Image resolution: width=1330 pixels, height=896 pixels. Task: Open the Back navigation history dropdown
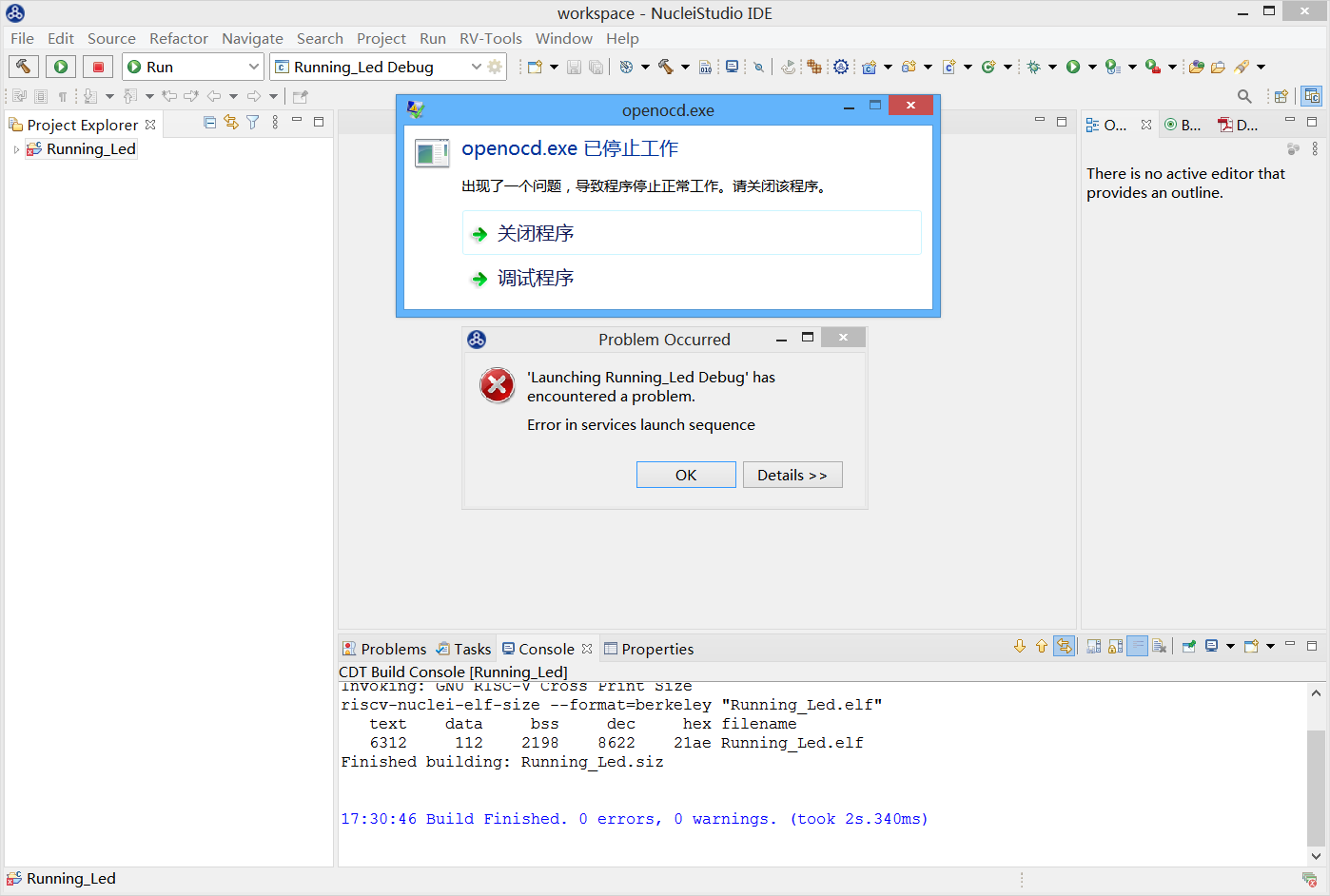(233, 96)
